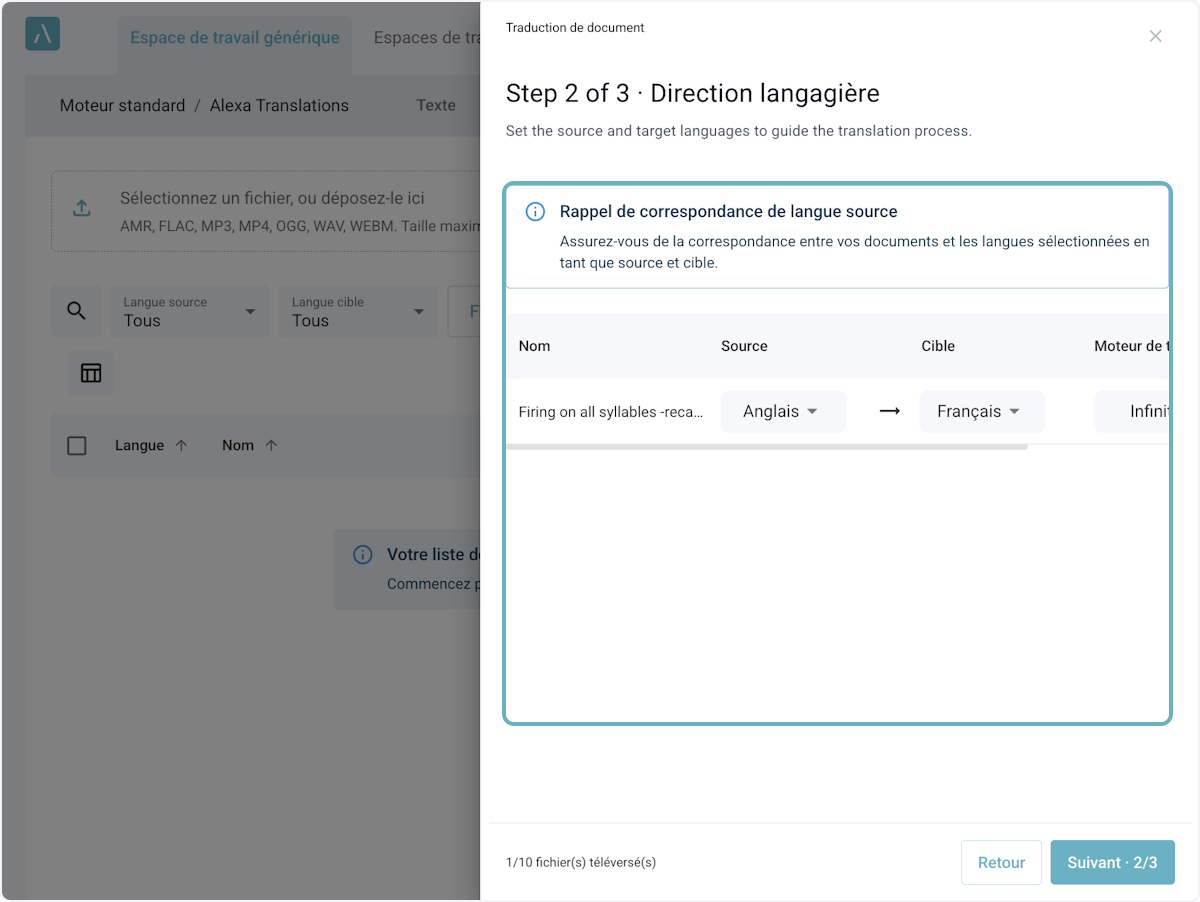The height and width of the screenshot is (902, 1200).
Task: Click the info icon beside Votre liste
Action: (x=363, y=555)
